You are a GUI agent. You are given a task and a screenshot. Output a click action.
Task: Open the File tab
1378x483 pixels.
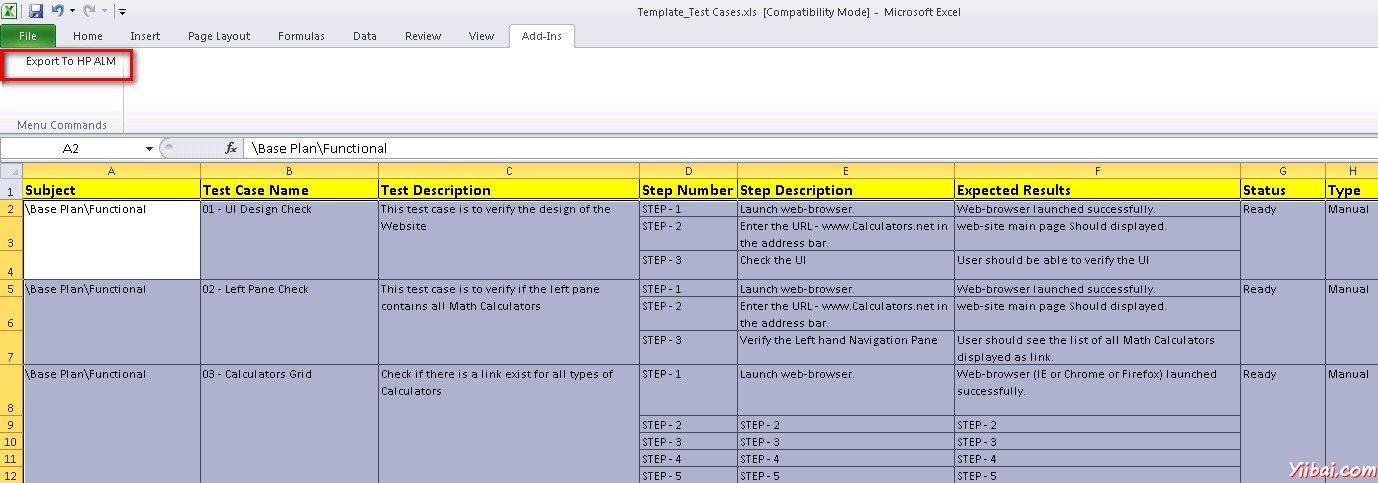coord(28,36)
